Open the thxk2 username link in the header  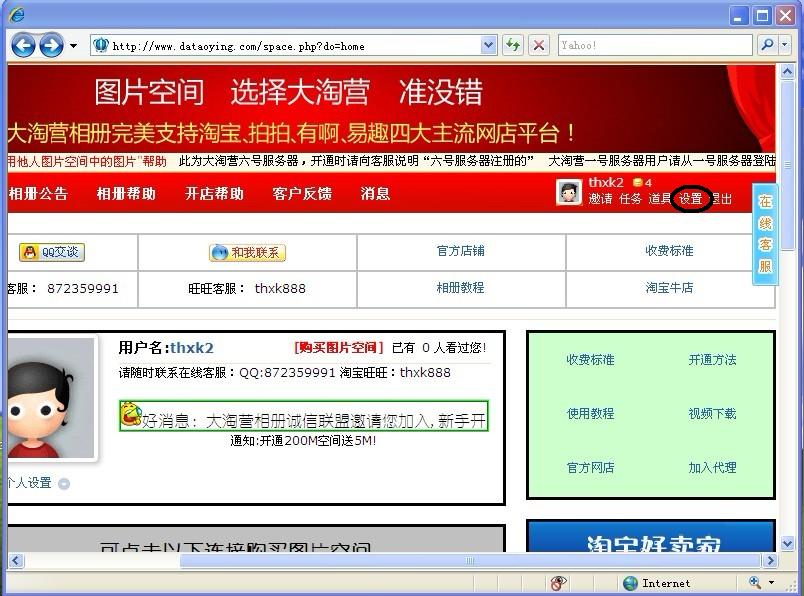606,183
